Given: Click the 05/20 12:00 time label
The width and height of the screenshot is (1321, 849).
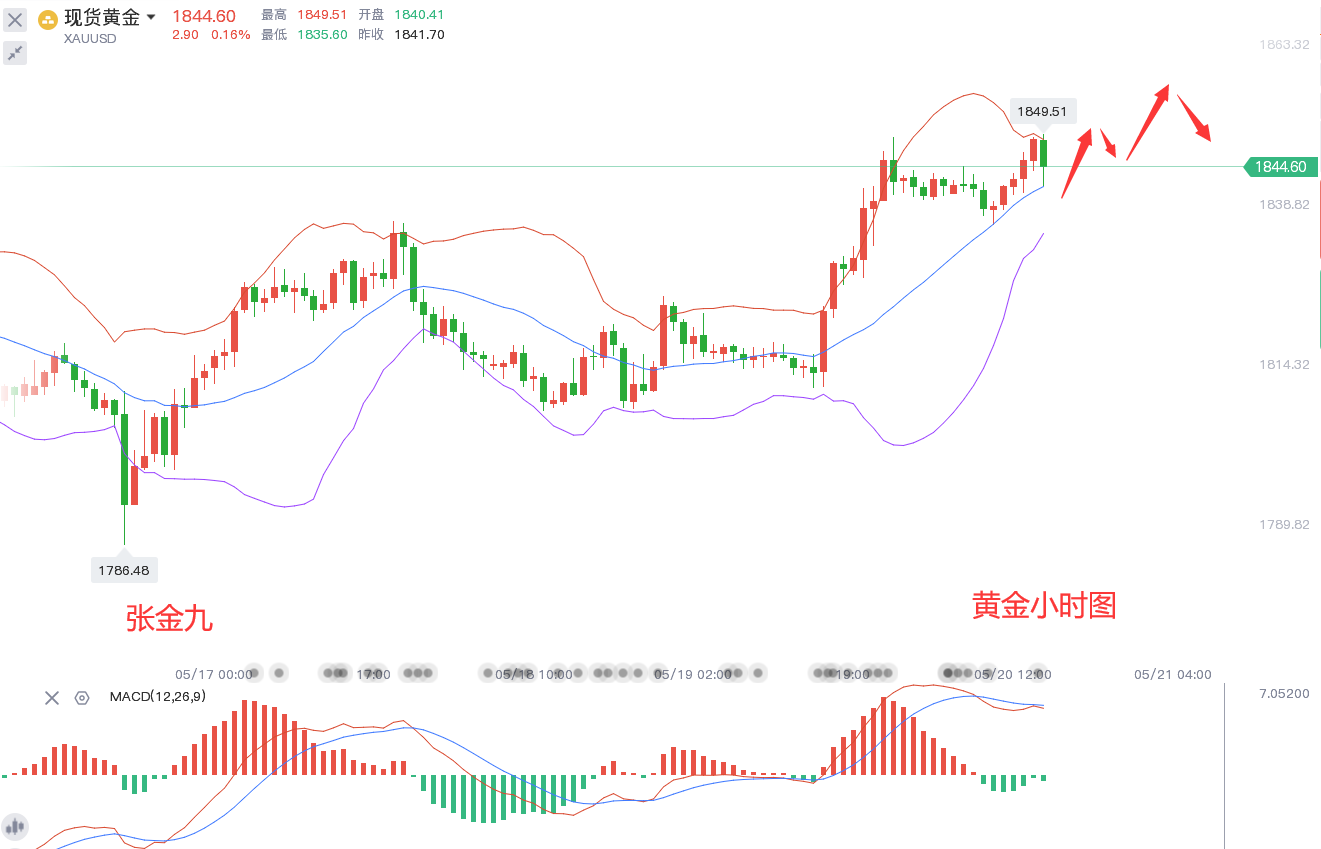Looking at the screenshot, I should [x=1012, y=675].
